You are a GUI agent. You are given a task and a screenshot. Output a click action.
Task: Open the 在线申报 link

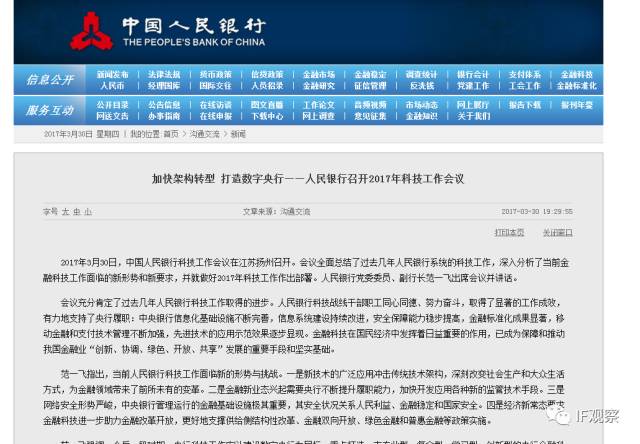216,116
